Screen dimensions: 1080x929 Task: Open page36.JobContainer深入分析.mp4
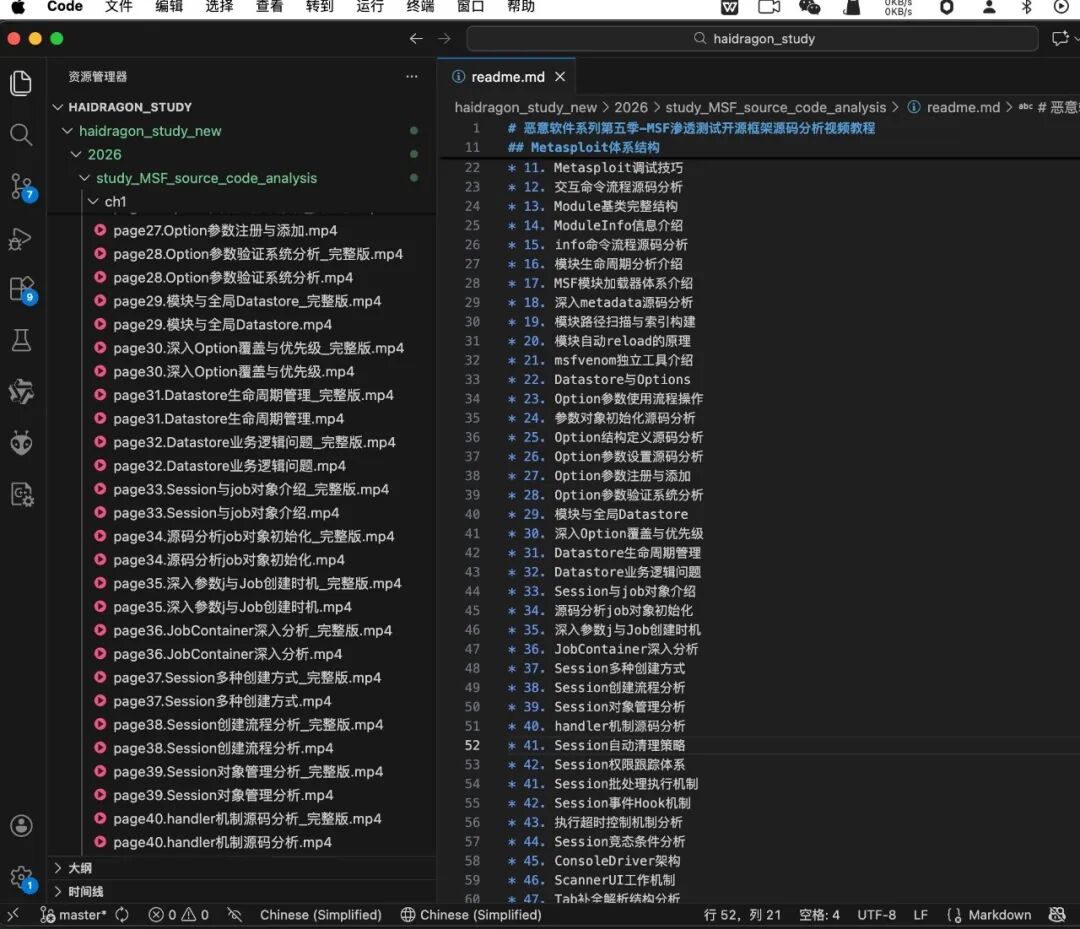pyautogui.click(x=228, y=654)
